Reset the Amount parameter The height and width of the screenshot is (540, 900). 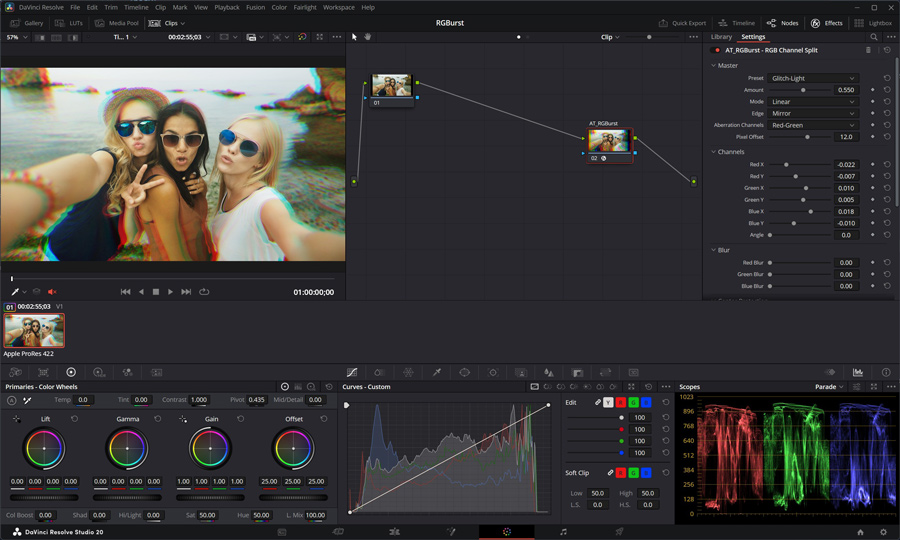tap(887, 90)
